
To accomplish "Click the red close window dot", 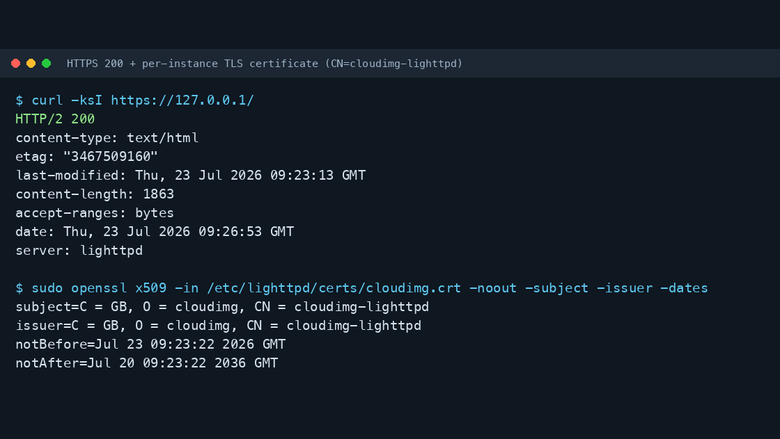I will [x=15, y=63].
